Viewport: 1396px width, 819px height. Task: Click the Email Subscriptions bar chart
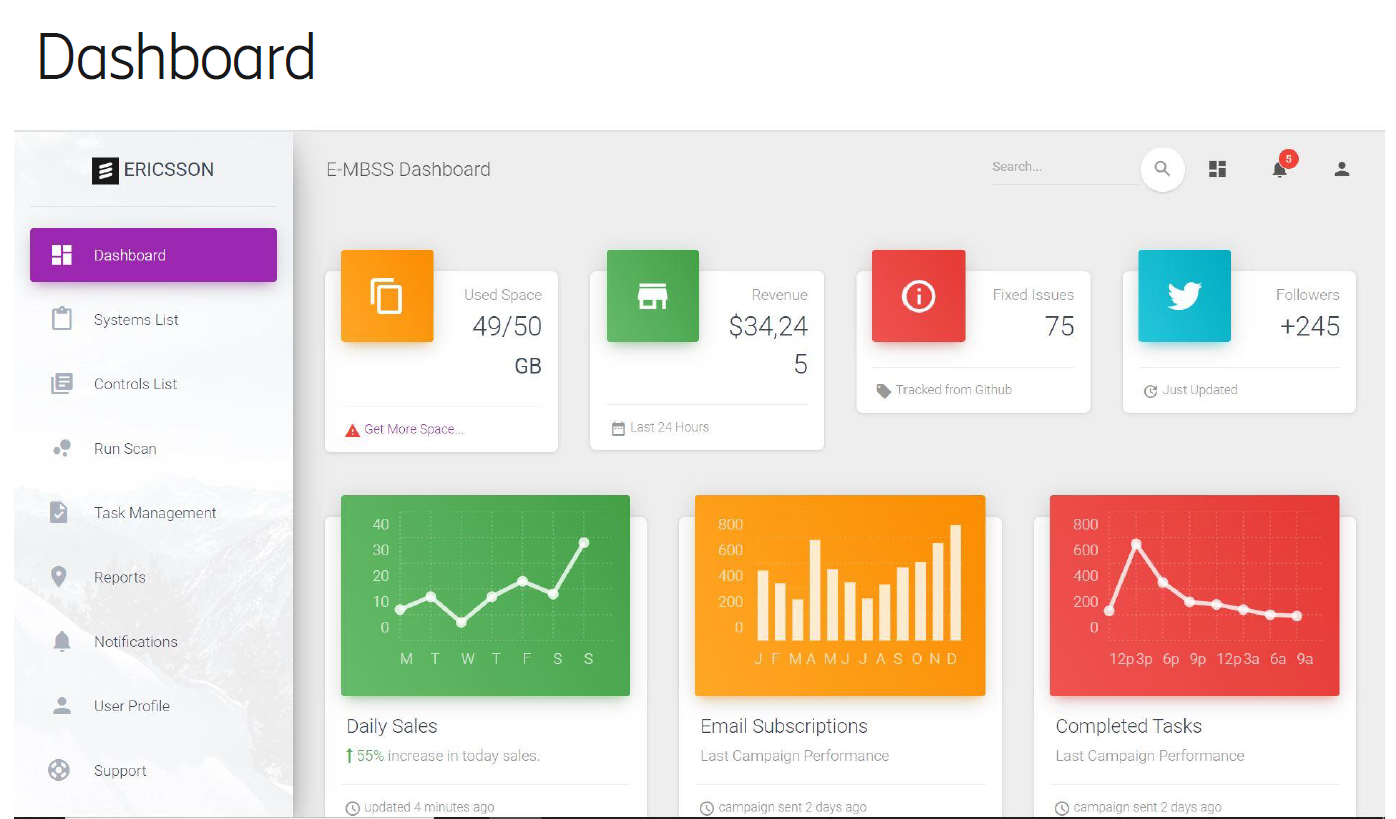pos(839,595)
